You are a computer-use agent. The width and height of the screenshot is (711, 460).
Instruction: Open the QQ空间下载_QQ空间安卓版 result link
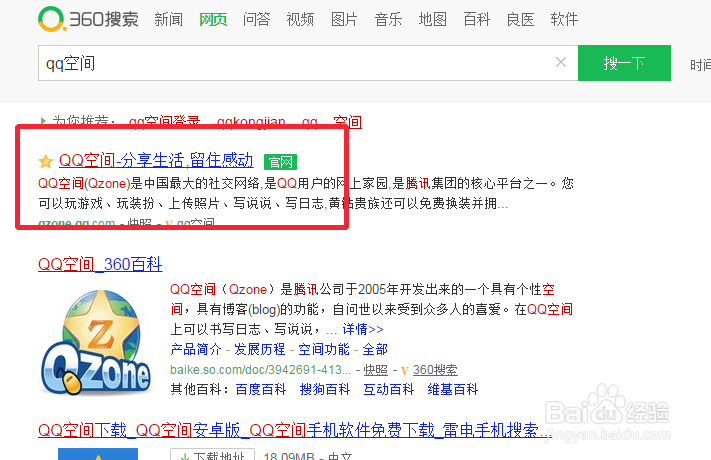[295, 430]
